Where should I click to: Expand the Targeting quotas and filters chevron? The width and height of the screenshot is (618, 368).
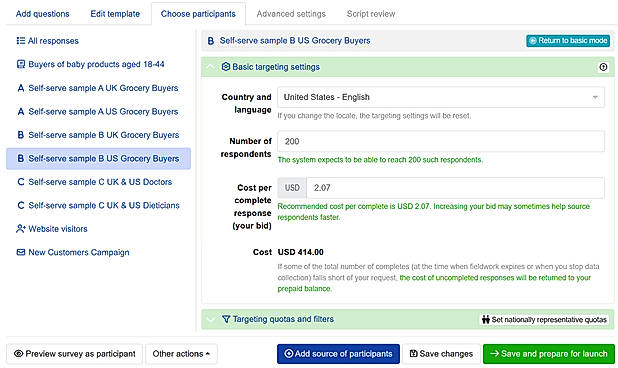pos(210,319)
